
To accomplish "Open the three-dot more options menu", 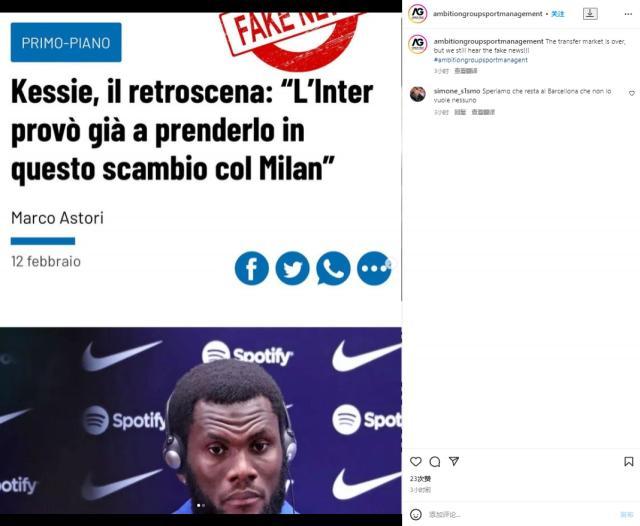I will coord(628,14).
